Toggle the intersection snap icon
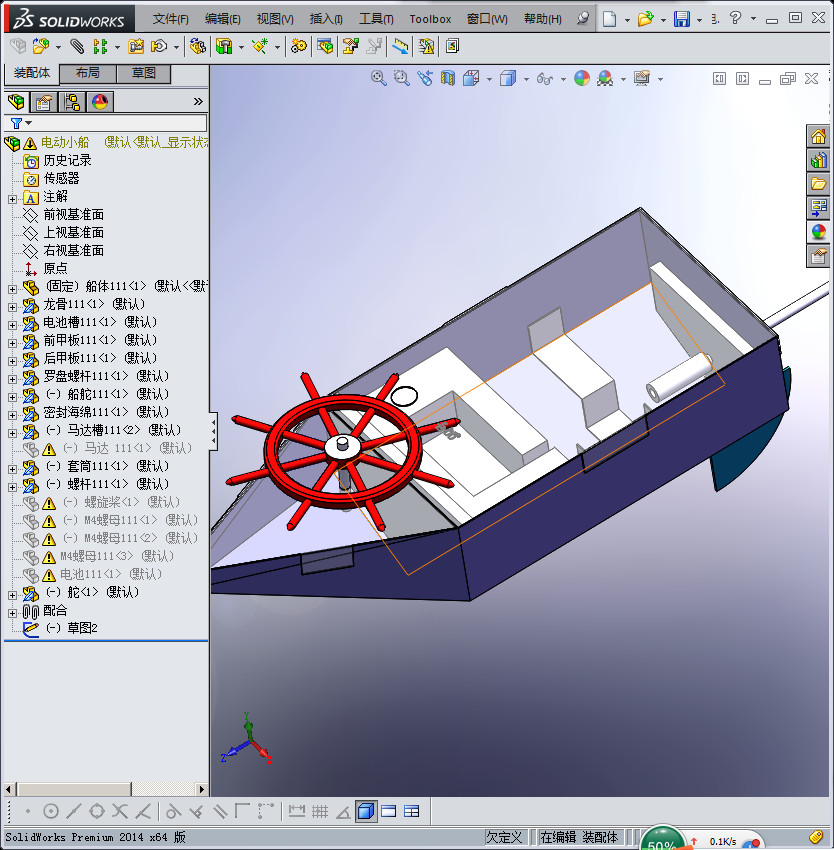 120,812
